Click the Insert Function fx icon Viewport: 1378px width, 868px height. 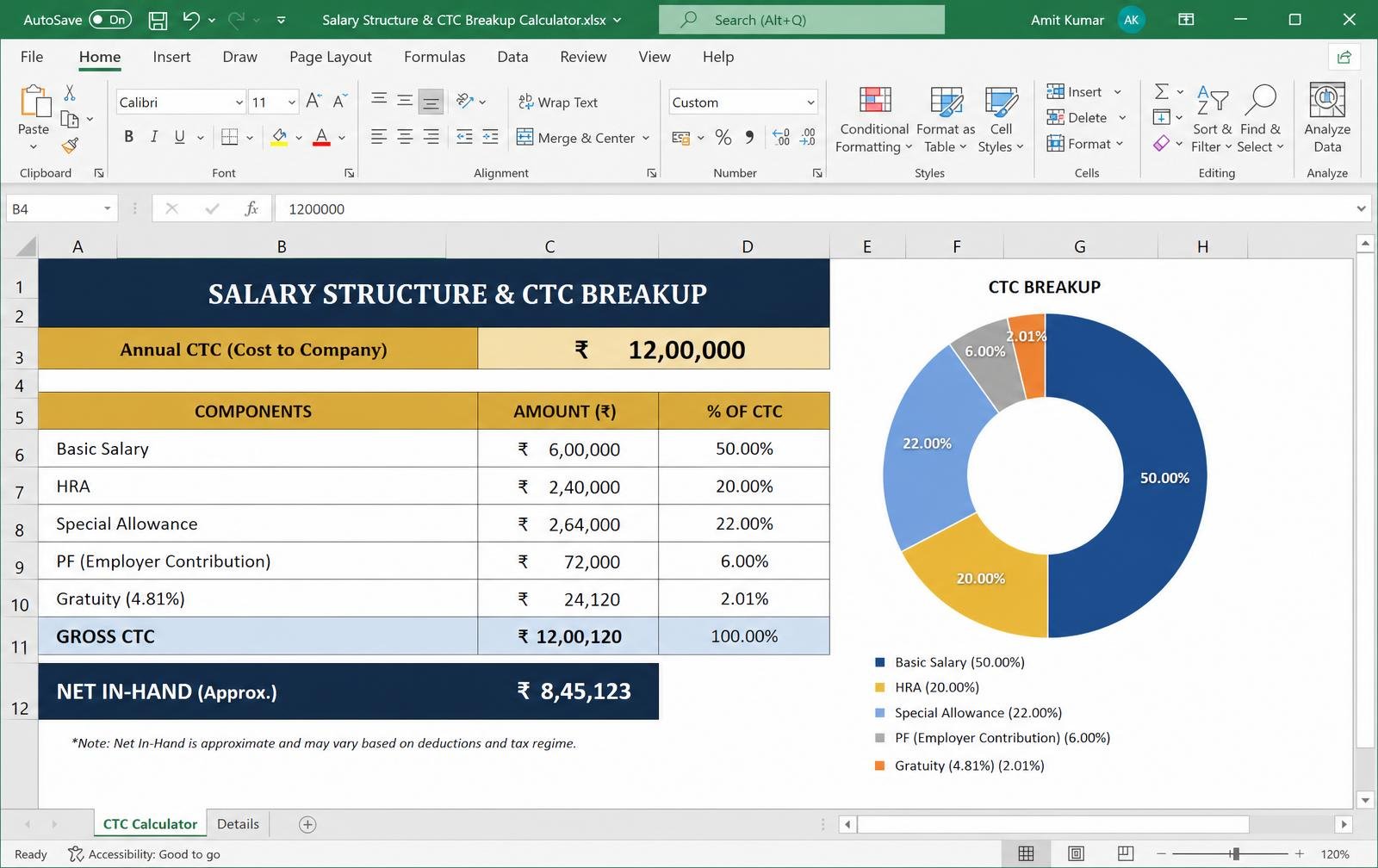tap(251, 208)
